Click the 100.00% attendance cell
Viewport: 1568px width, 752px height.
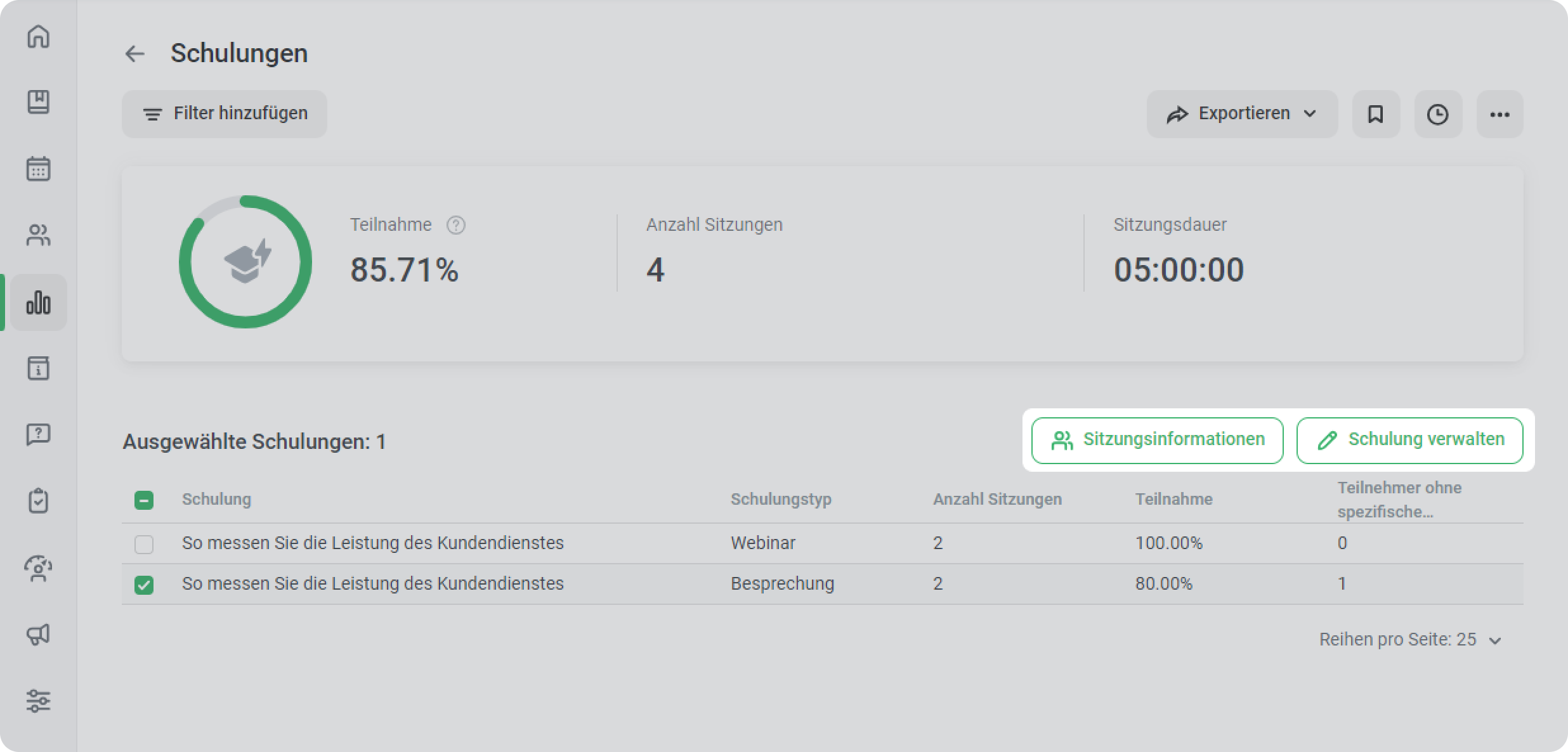(x=1168, y=543)
